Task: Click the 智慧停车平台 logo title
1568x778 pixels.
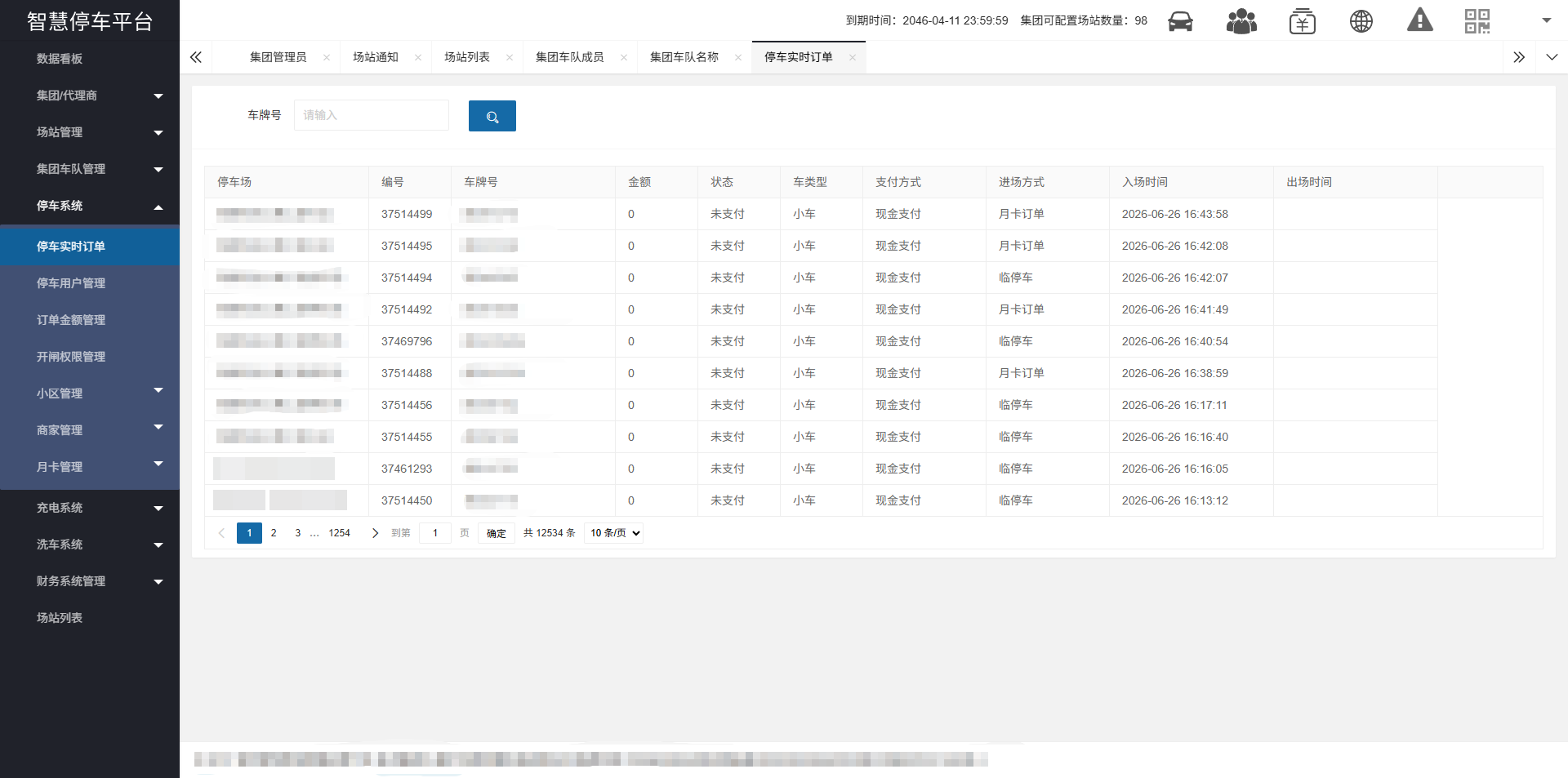Action: point(90,21)
